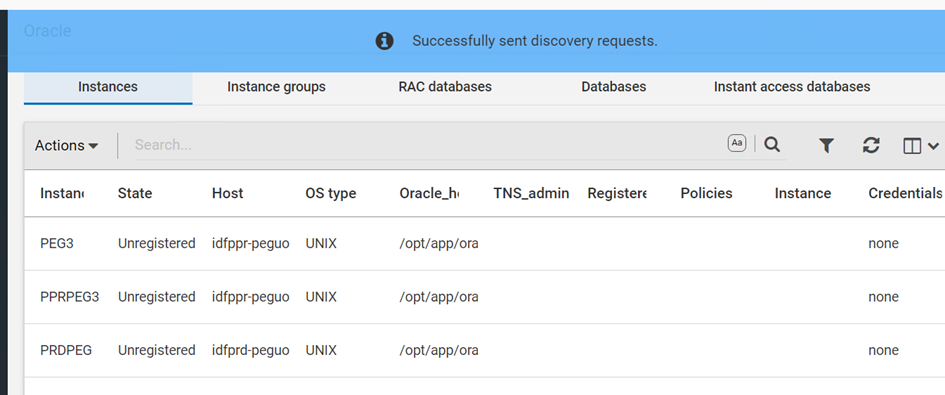Select the PEG3 instance name
The height and width of the screenshot is (395, 945).
click(57, 244)
